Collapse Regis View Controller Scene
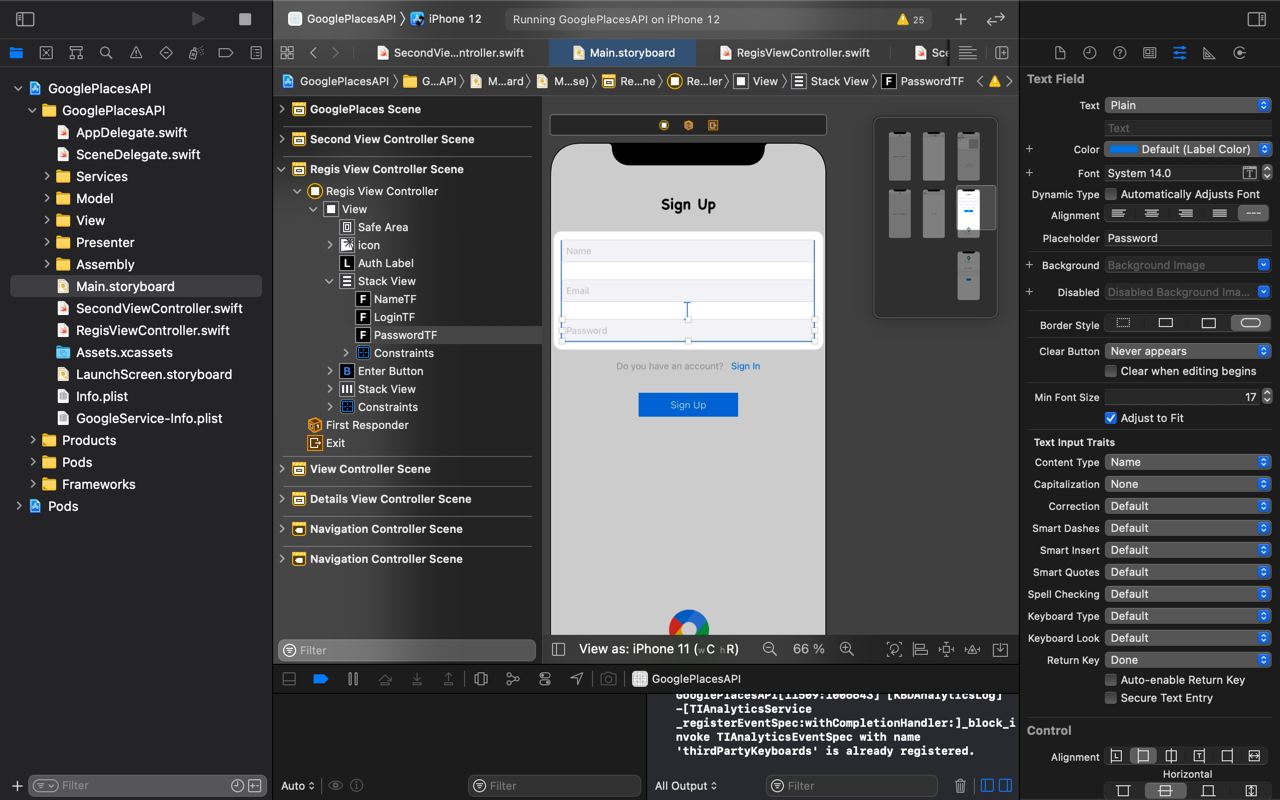1280x800 pixels. coord(282,169)
